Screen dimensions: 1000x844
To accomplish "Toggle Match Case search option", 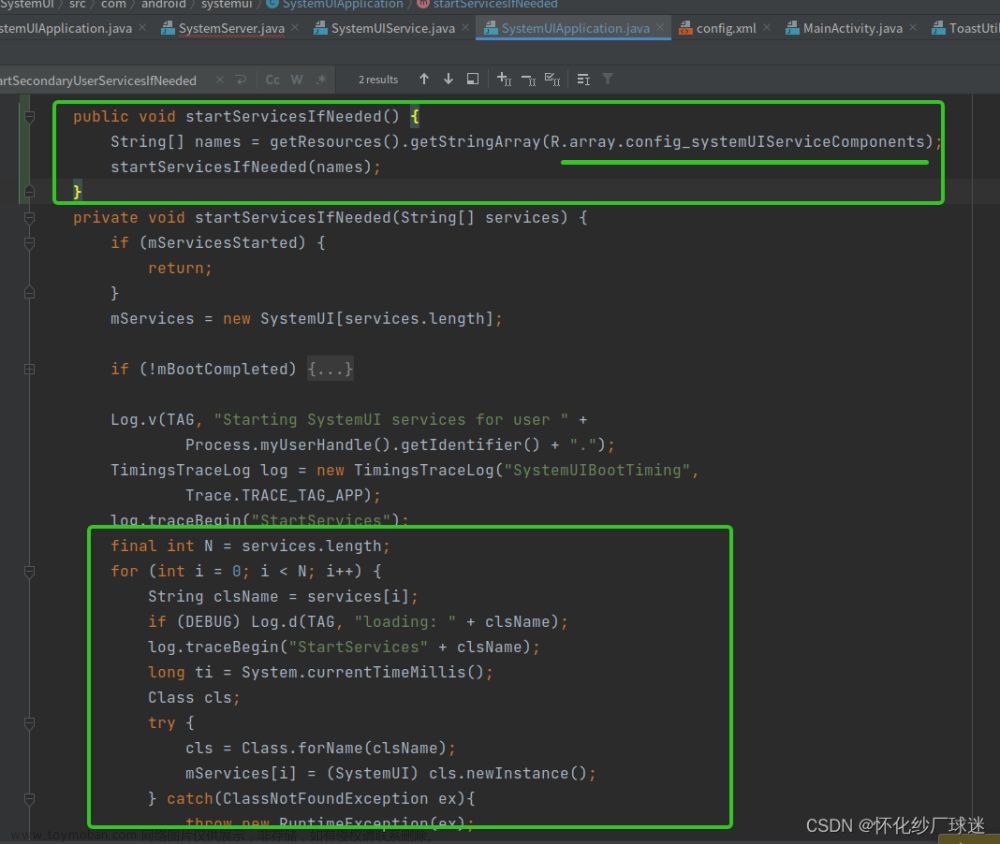I will click(x=272, y=80).
